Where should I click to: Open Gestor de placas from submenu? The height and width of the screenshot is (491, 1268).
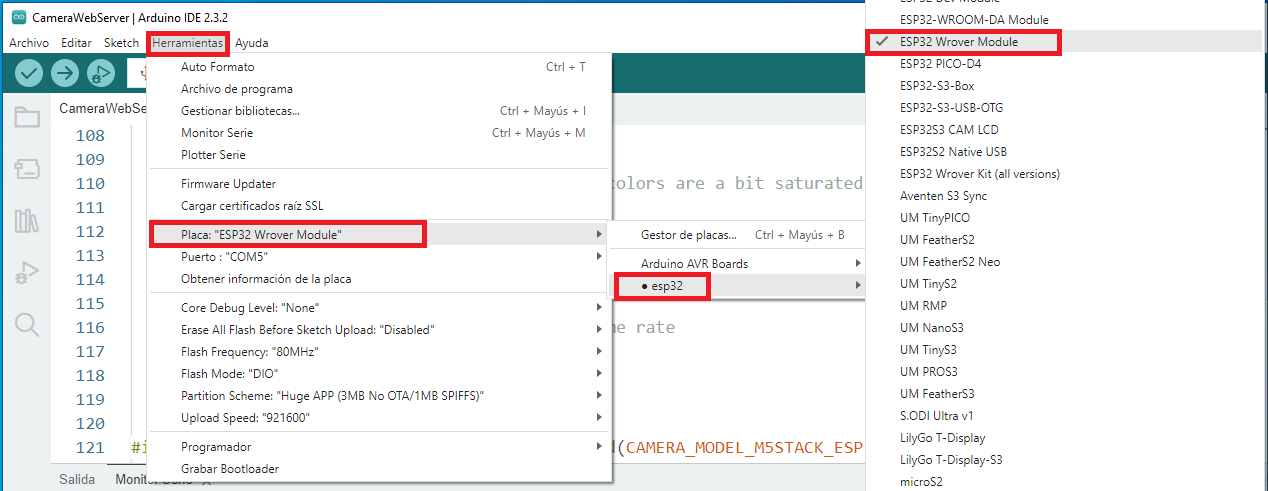pyautogui.click(x=688, y=235)
